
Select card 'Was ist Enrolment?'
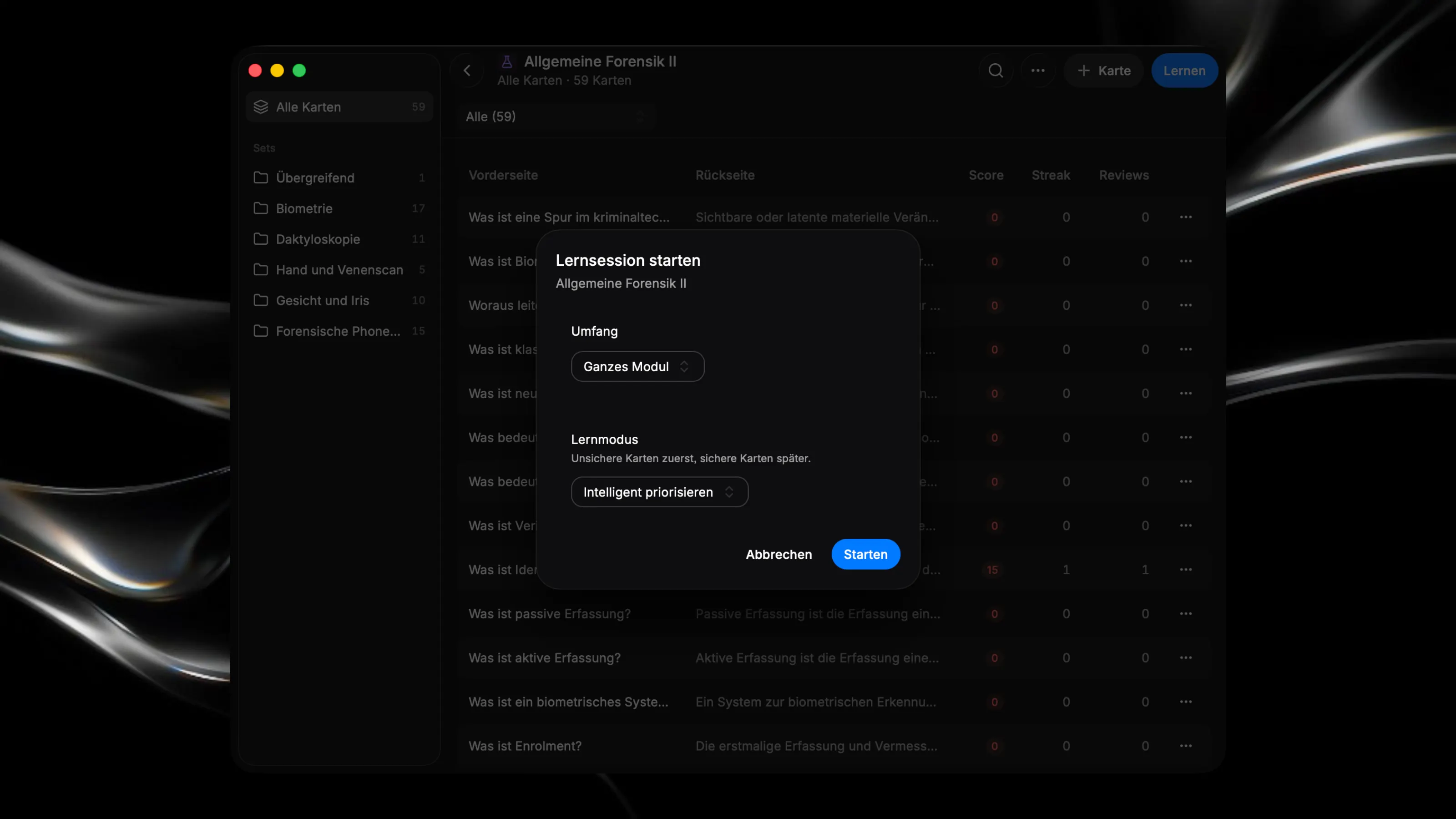pos(525,746)
